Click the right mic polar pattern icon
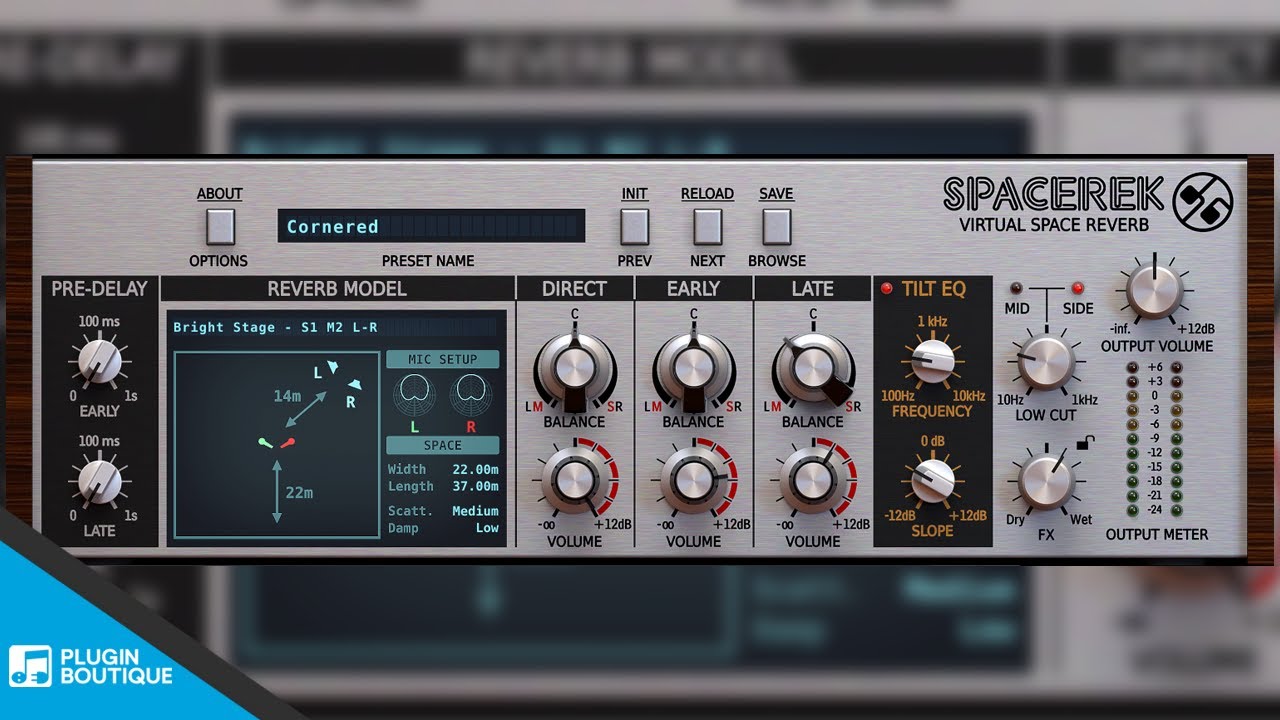The height and width of the screenshot is (720, 1280). [x=470, y=395]
